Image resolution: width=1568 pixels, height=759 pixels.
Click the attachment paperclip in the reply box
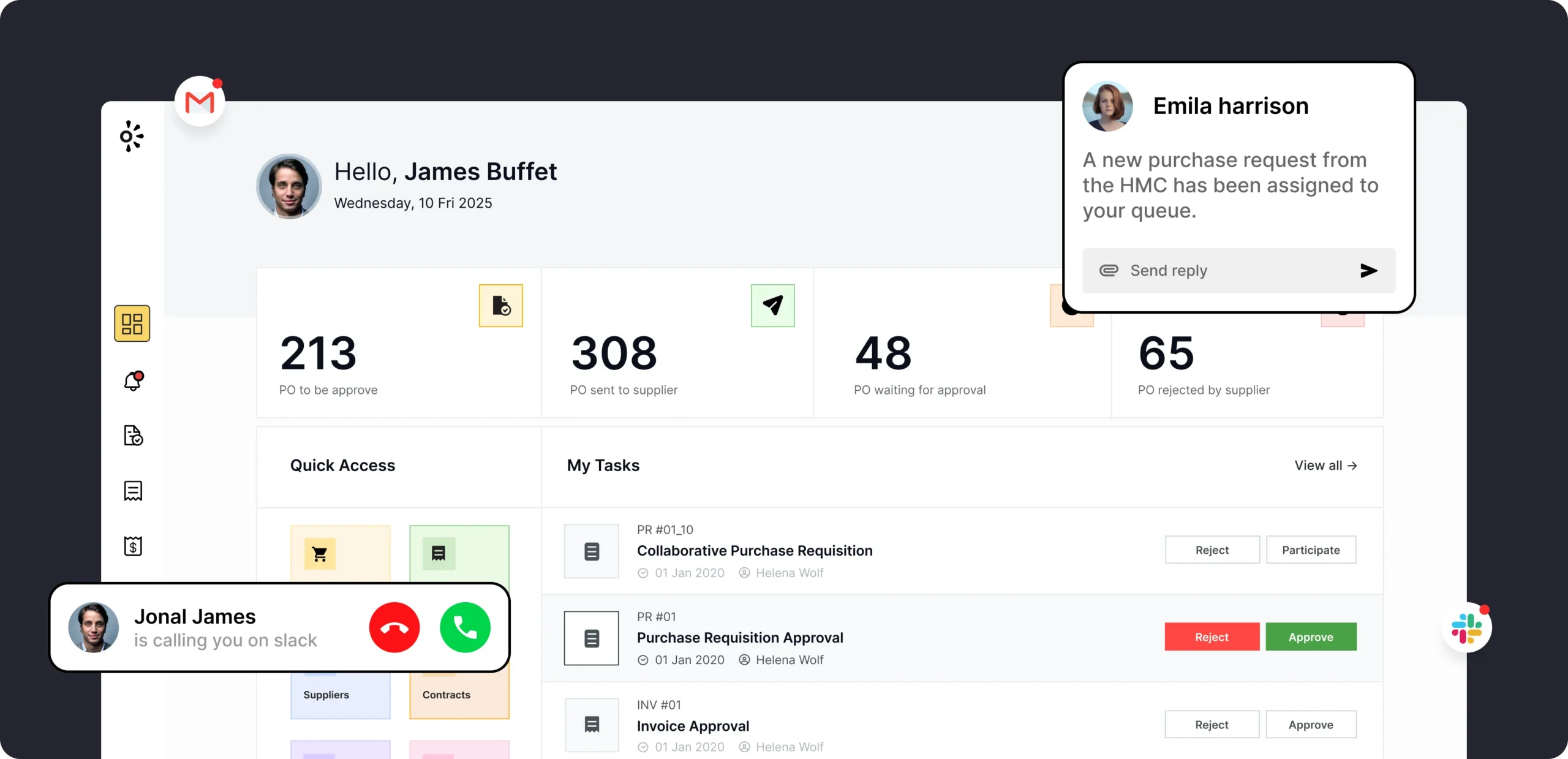pyautogui.click(x=1109, y=271)
